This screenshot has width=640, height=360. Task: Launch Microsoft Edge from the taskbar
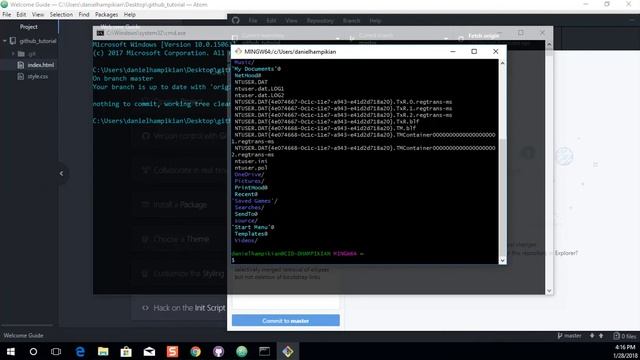[80, 351]
